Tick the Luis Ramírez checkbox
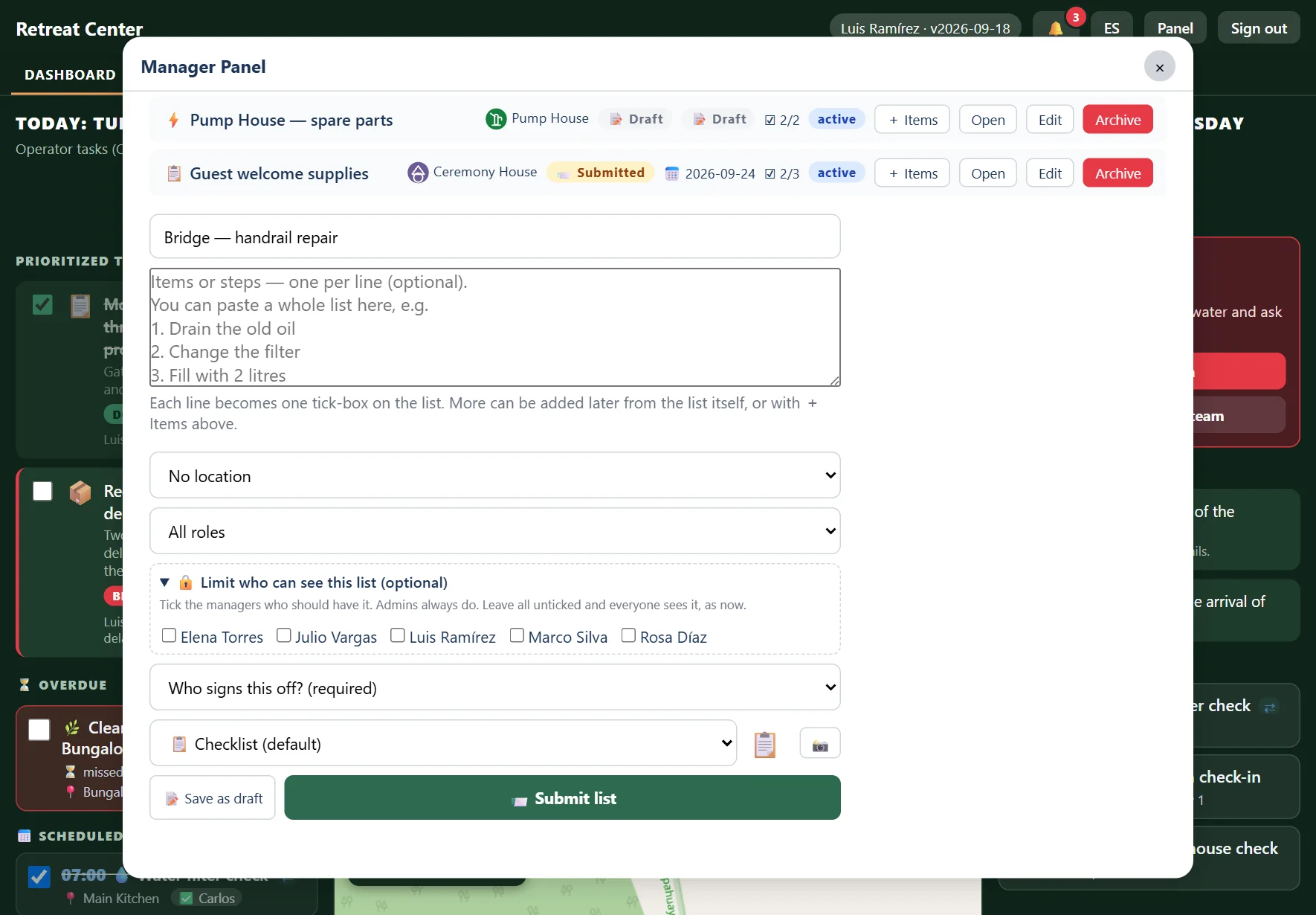 398,635
